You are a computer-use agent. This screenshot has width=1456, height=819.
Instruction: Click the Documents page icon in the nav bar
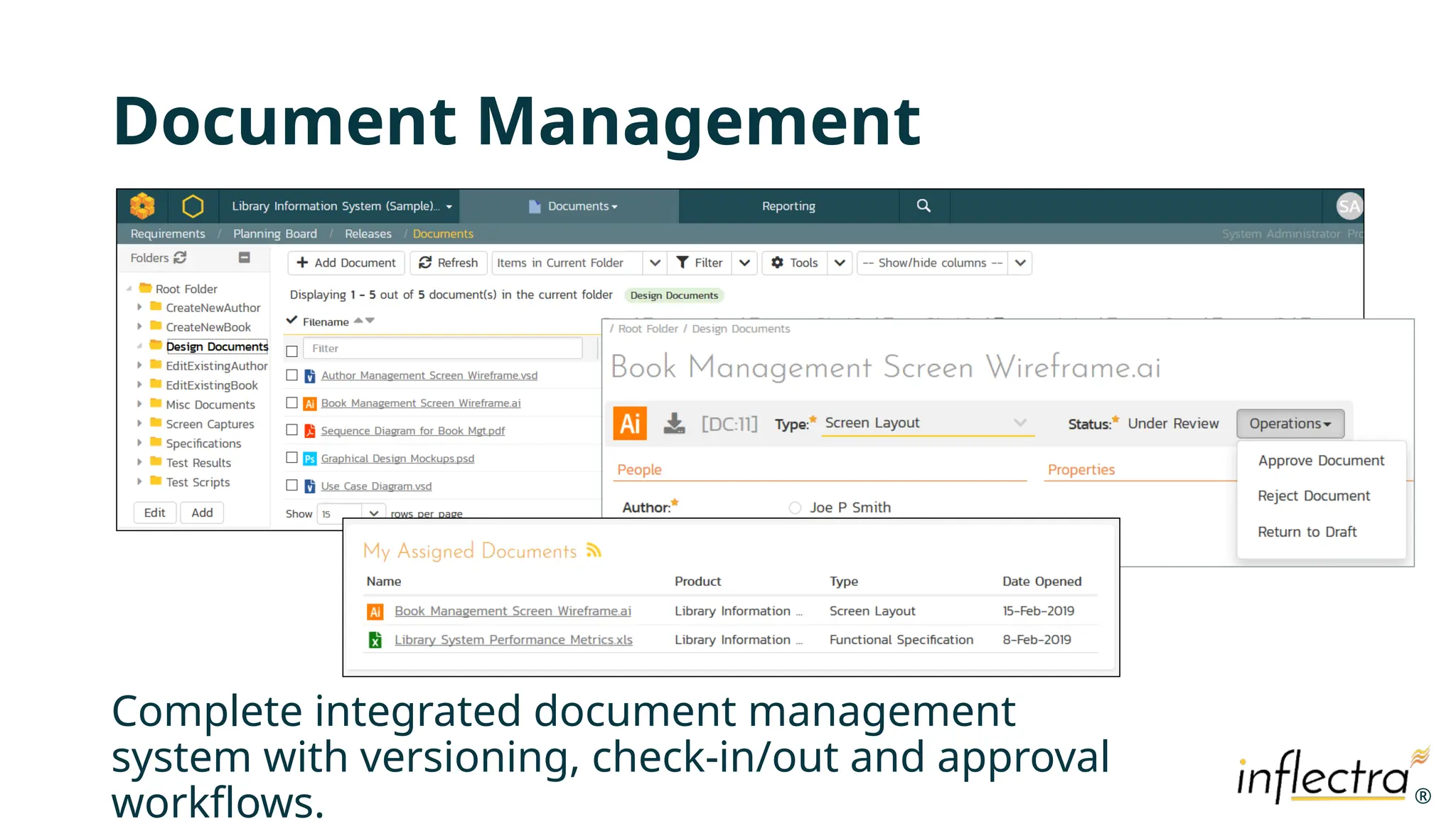(x=535, y=206)
